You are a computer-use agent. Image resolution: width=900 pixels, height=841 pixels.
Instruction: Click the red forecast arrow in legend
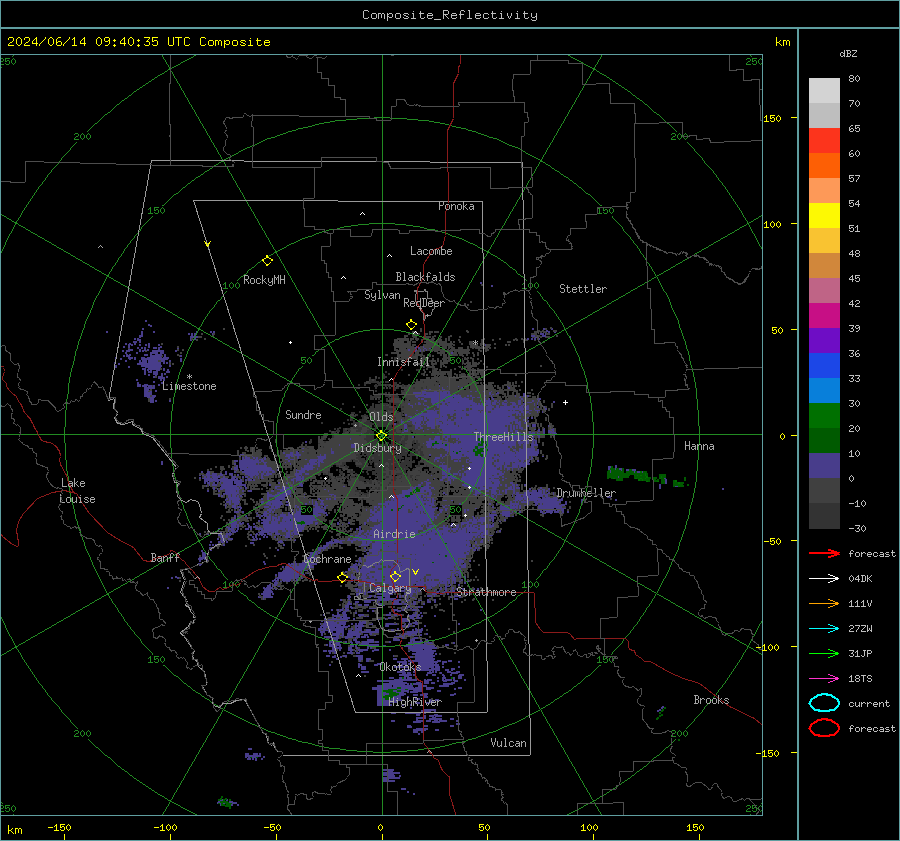824,553
